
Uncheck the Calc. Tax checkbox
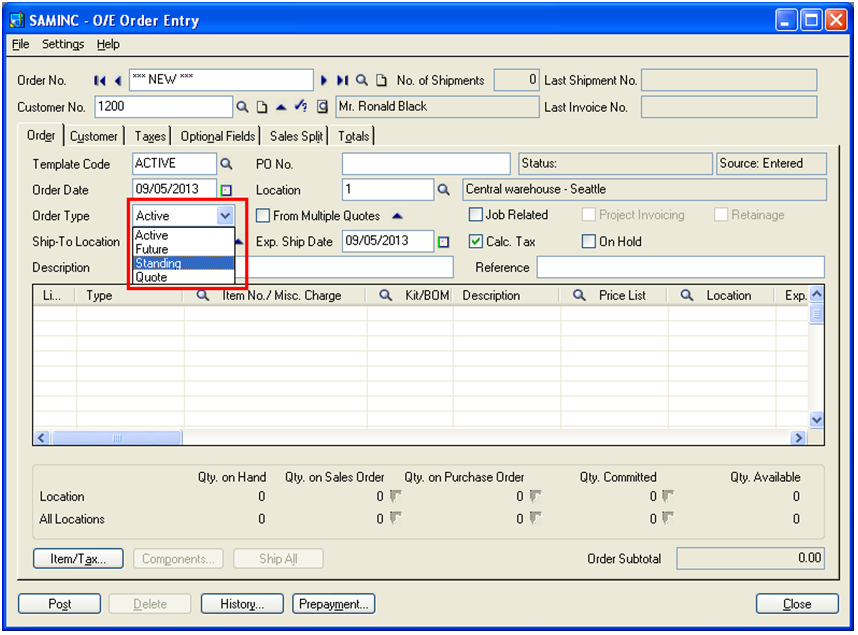point(476,241)
